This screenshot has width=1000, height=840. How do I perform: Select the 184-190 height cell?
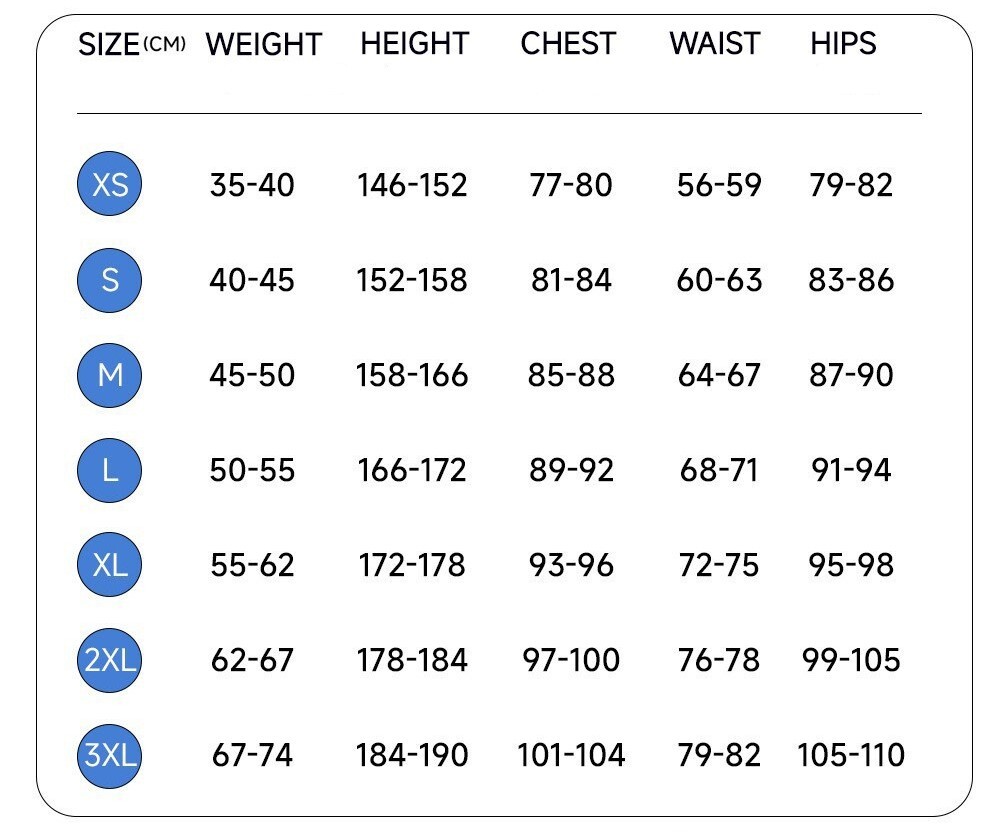tap(412, 755)
